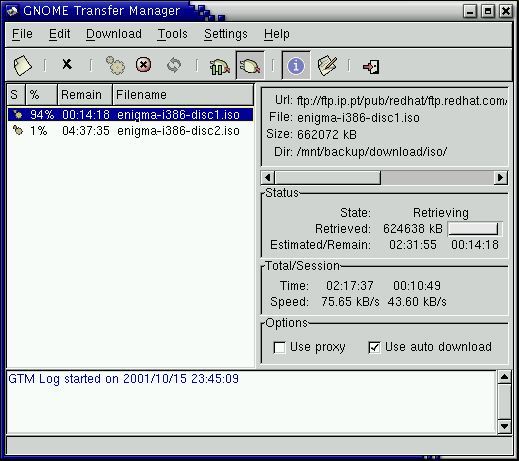This screenshot has height=461, width=519.
Task: Click the Restart arrows toolbar icon
Action: 174,65
